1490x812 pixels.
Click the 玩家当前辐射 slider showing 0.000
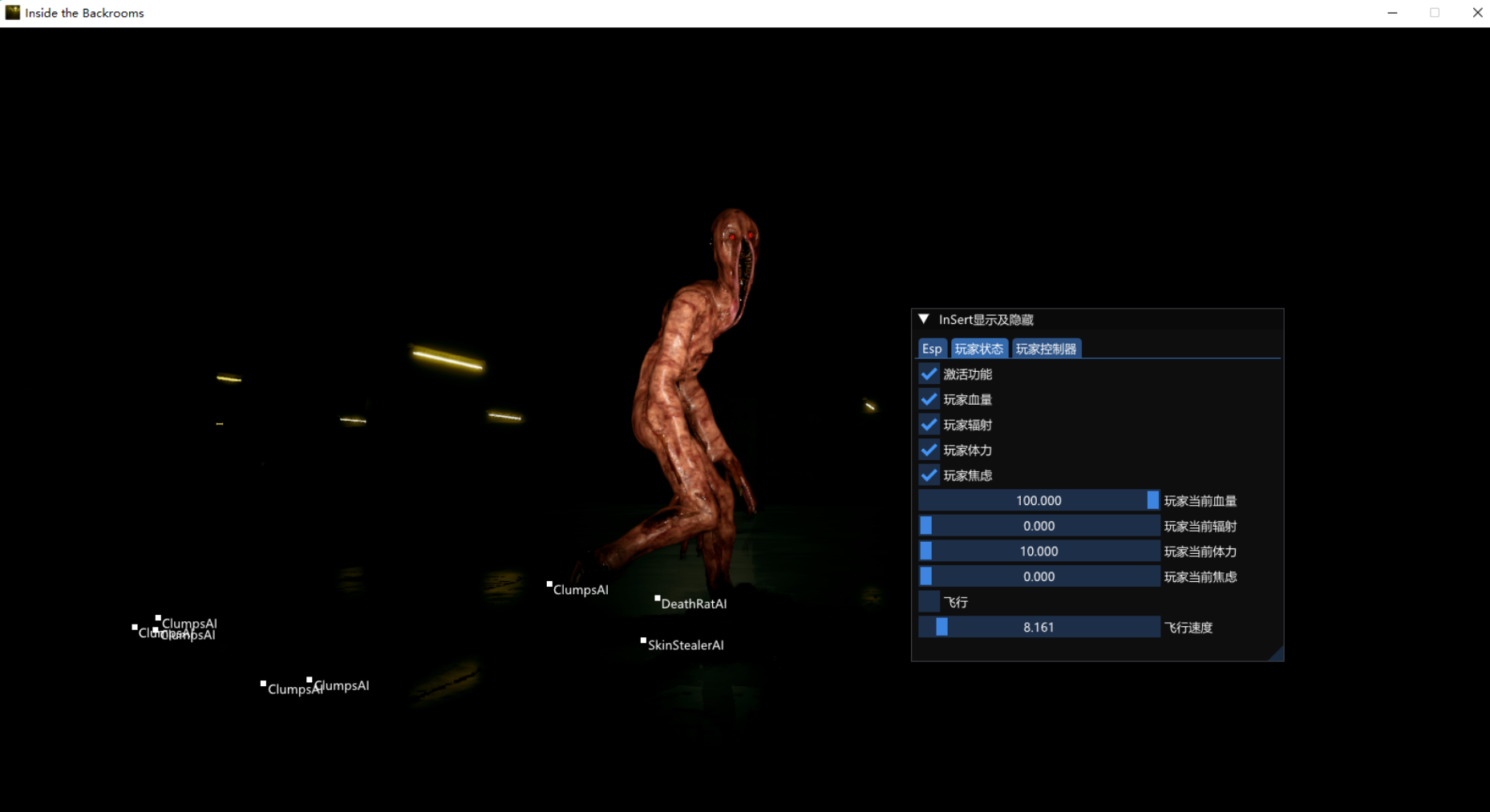[x=1039, y=526]
